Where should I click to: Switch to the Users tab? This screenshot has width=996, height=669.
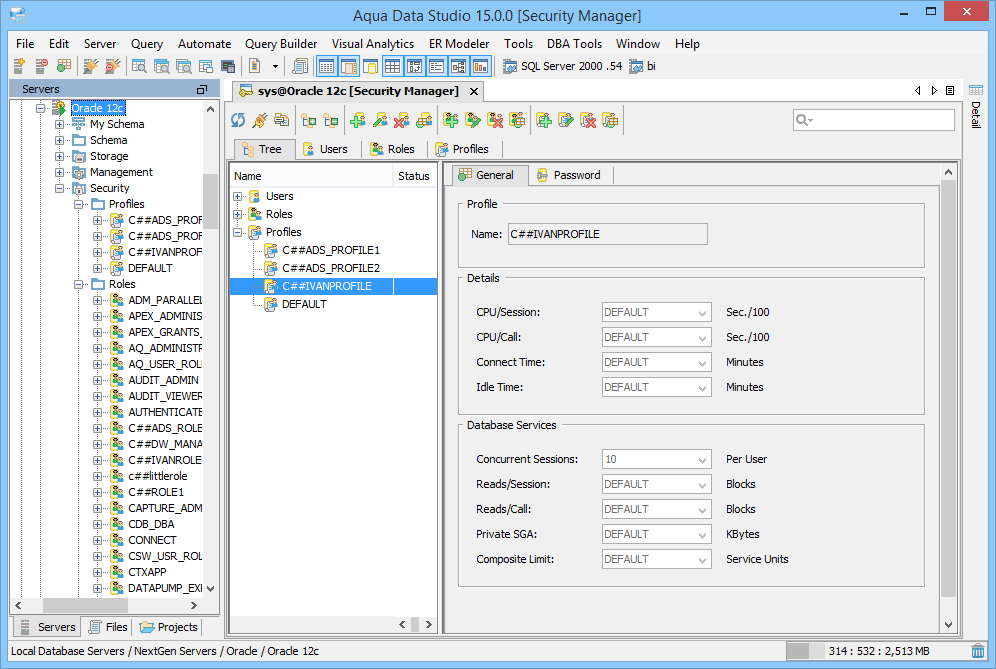tap(326, 149)
